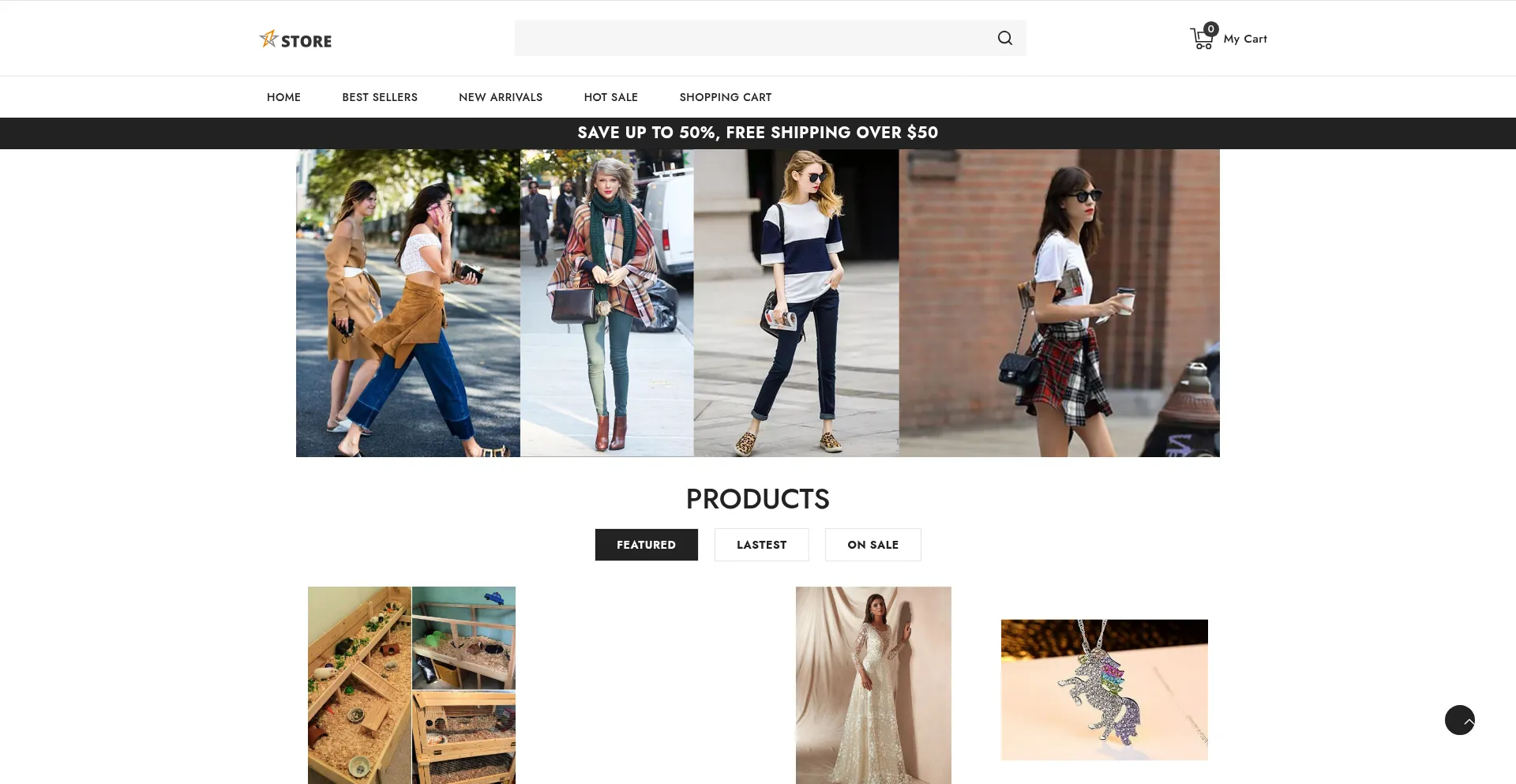Switch to the LASTEST products tab
Image resolution: width=1516 pixels, height=784 pixels.
tap(761, 545)
